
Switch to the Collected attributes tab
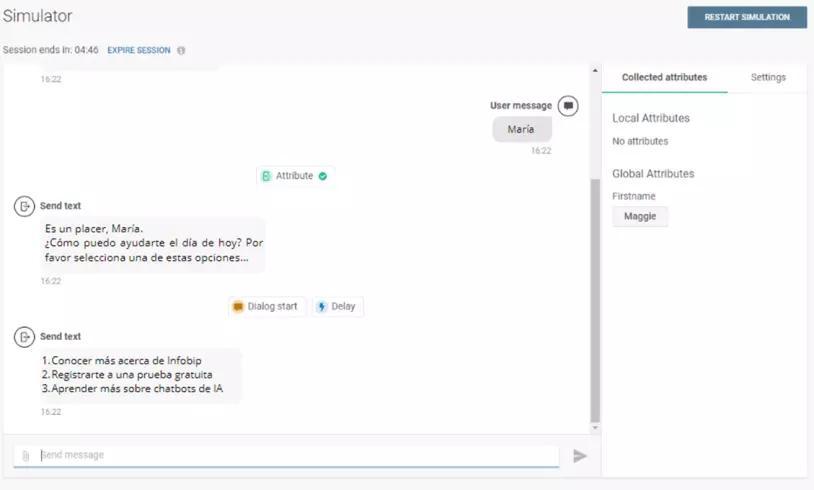(x=664, y=77)
